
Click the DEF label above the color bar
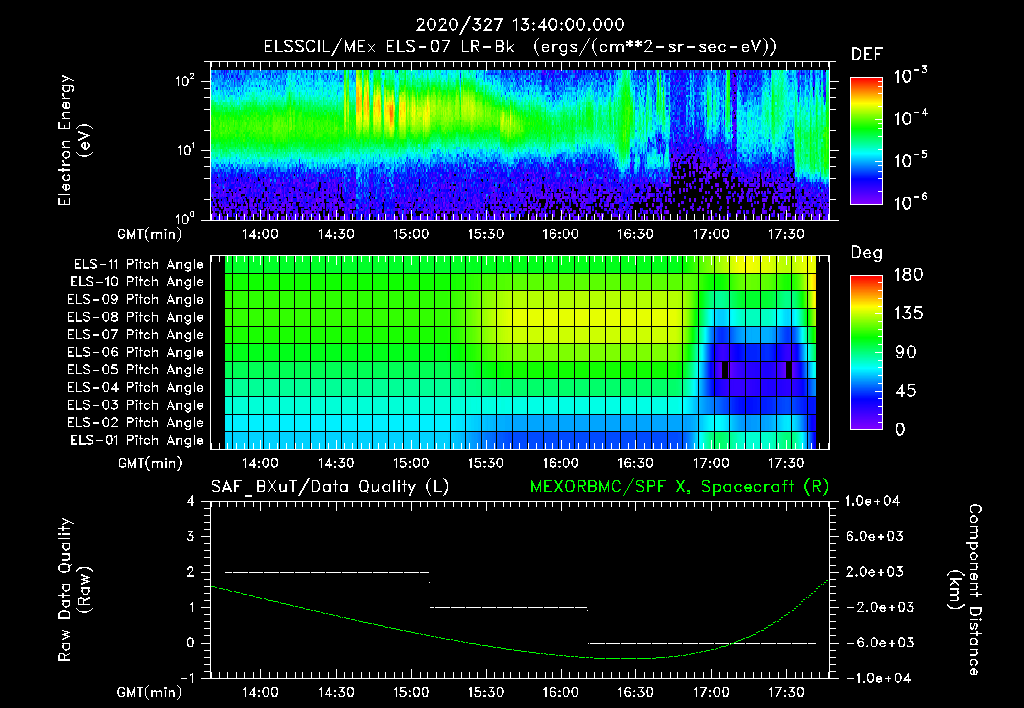coord(867,55)
